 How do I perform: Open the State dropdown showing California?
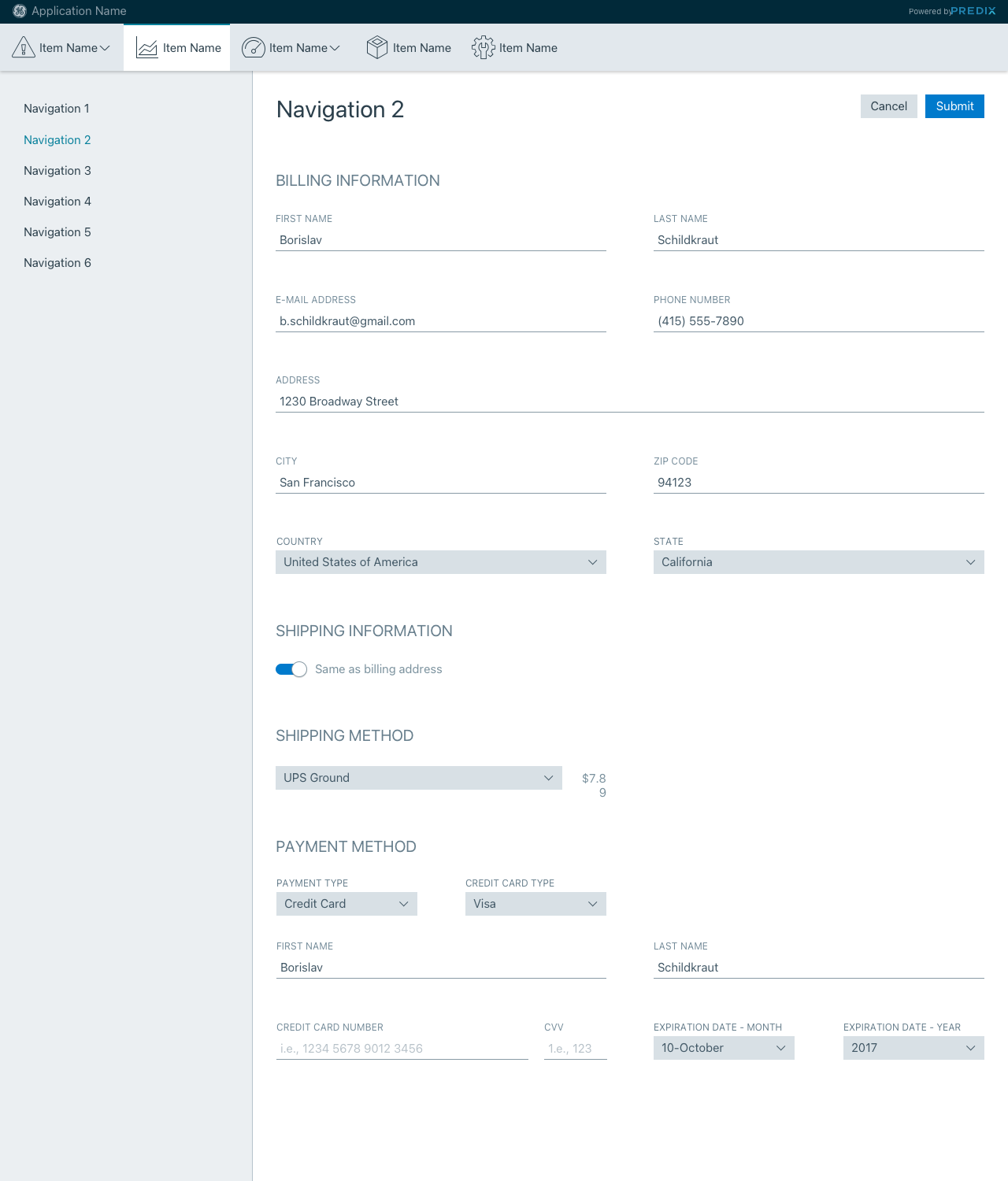pos(818,562)
